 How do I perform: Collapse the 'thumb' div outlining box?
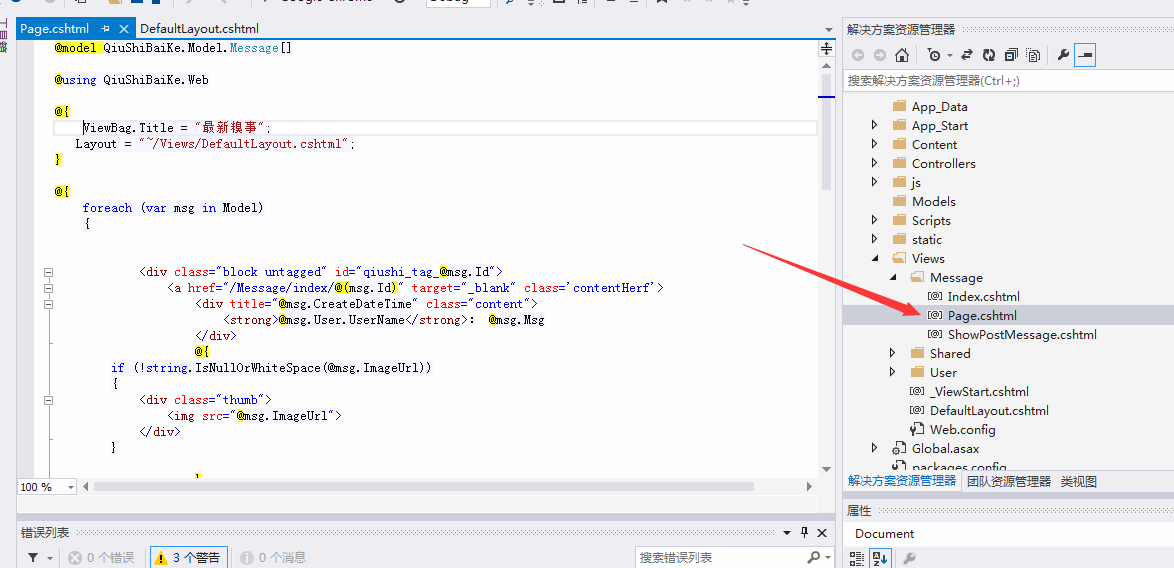(49, 400)
